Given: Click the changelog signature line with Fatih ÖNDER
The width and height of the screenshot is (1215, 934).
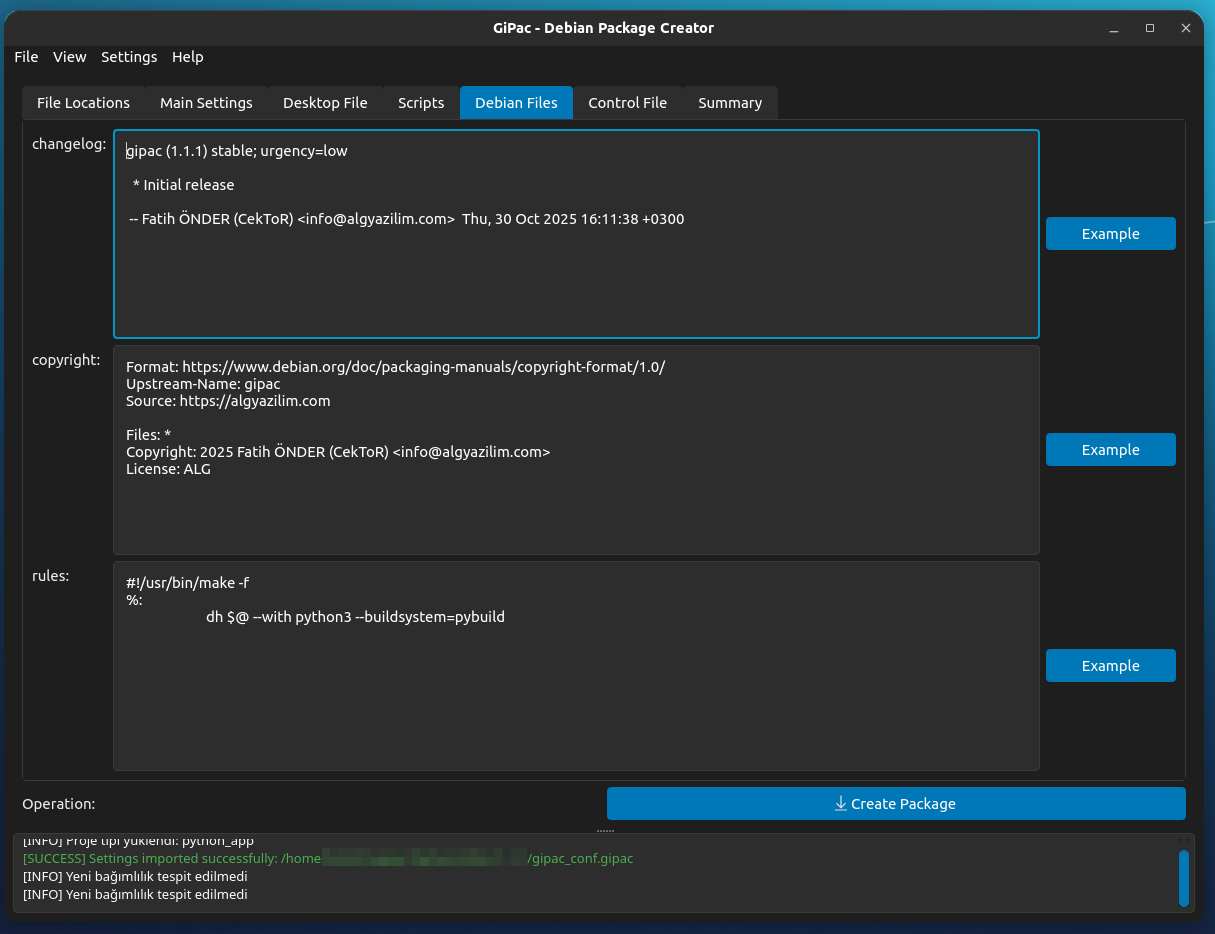Looking at the screenshot, I should point(407,219).
